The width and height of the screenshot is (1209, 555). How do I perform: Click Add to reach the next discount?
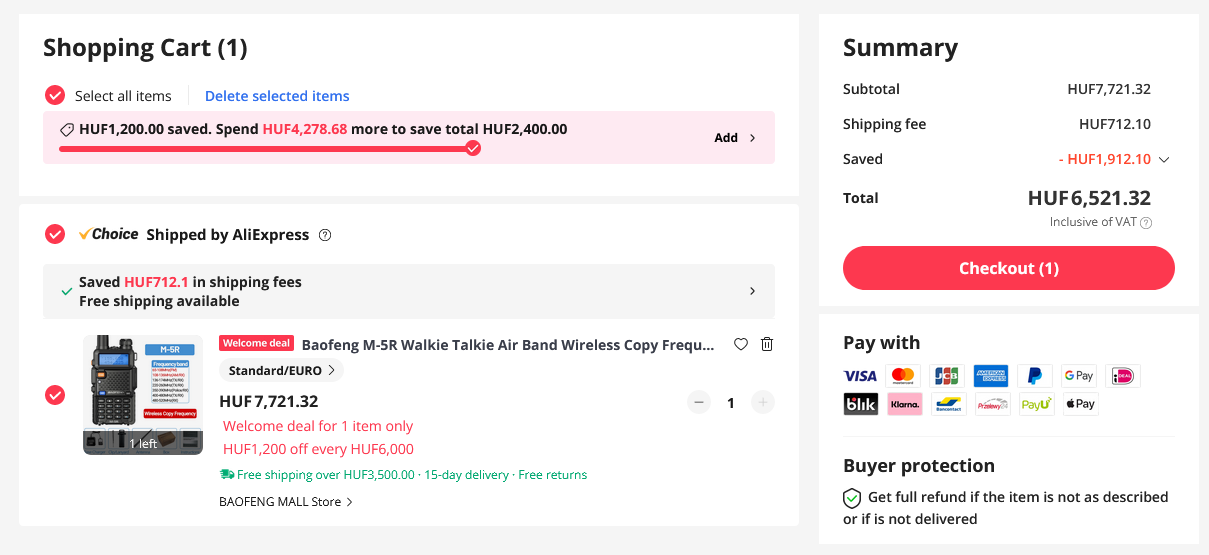(x=735, y=138)
